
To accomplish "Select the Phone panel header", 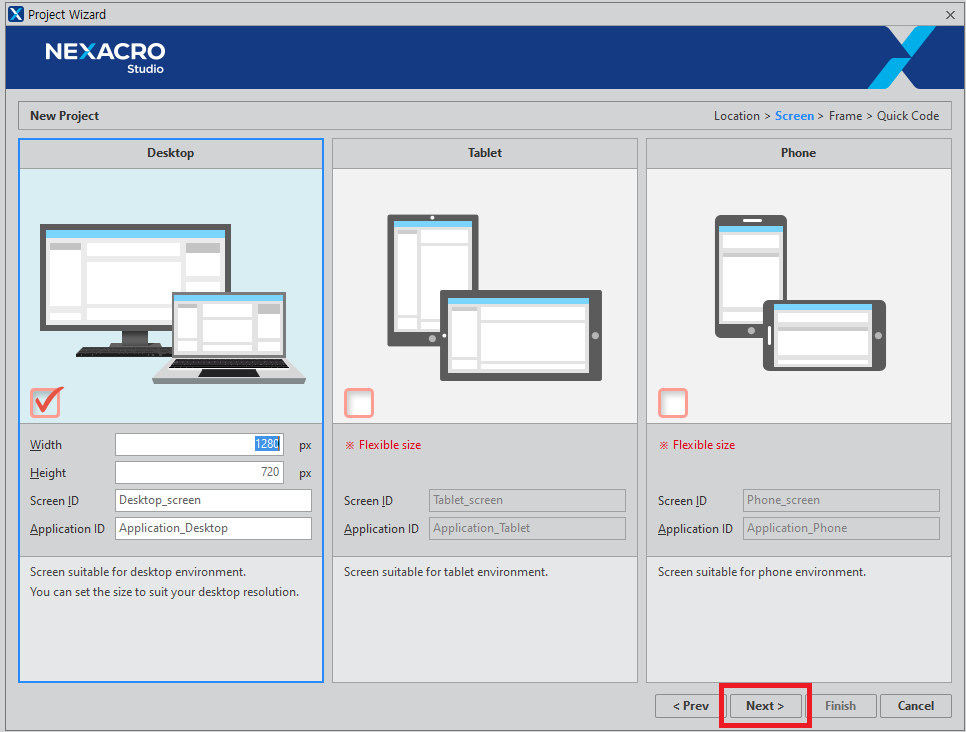I will [798, 153].
